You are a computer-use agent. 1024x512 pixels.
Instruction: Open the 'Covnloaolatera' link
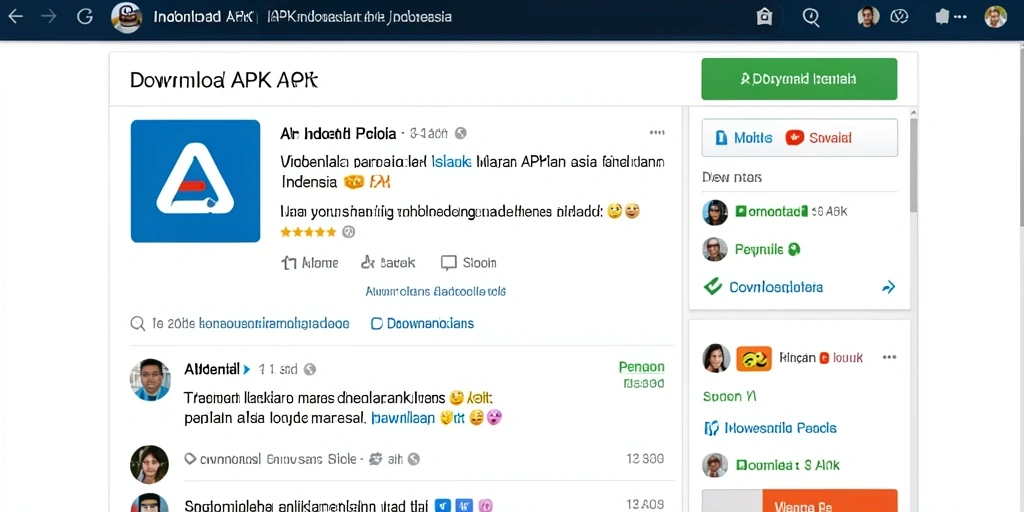776,287
